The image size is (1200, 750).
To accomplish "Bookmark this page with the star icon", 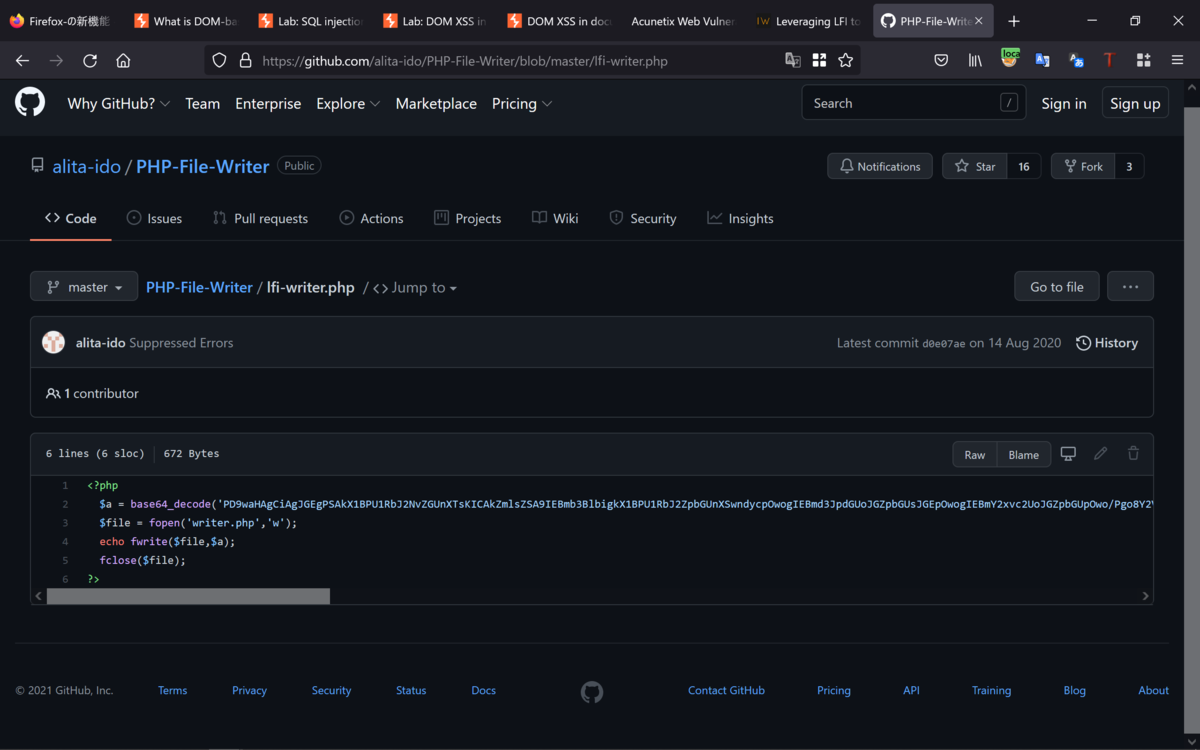I will pyautogui.click(x=845, y=61).
